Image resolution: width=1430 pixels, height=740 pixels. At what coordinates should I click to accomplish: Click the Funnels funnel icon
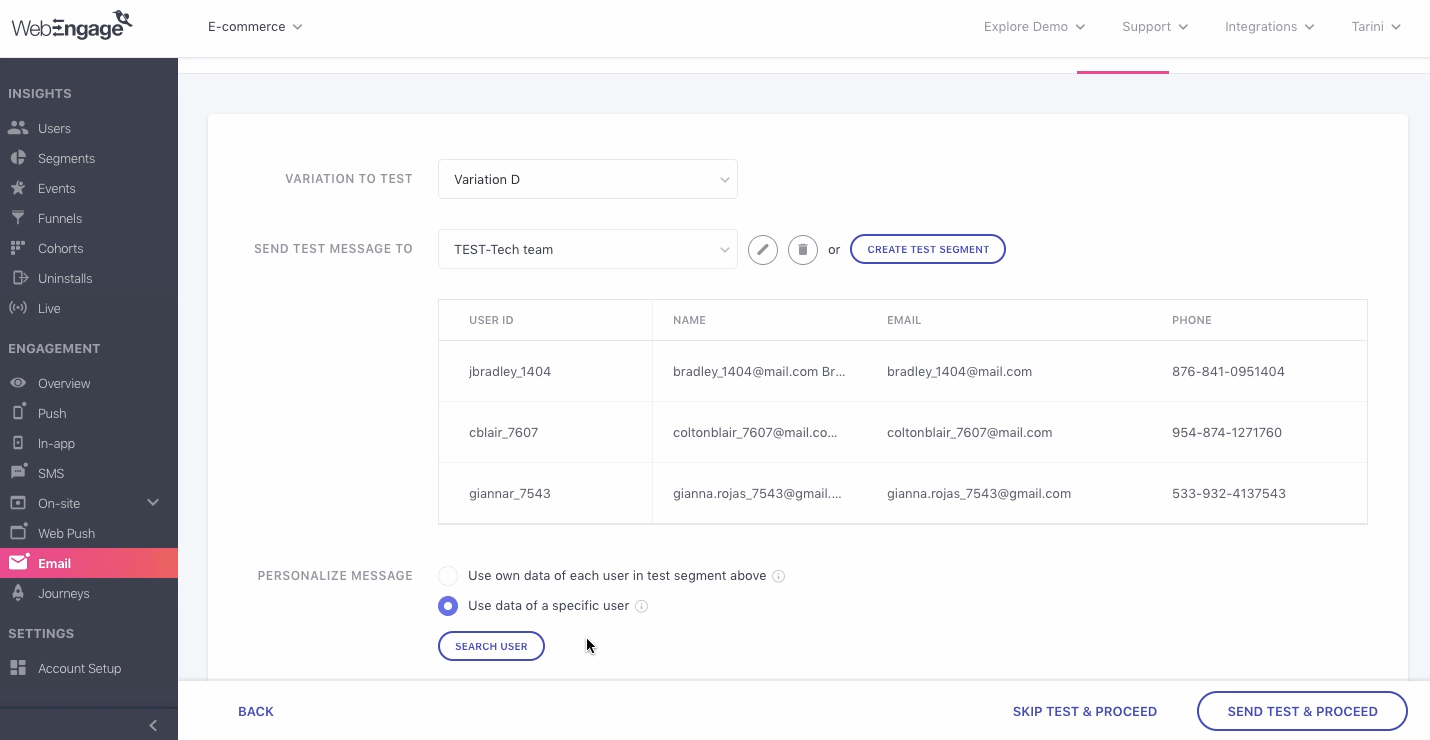pyautogui.click(x=18, y=218)
